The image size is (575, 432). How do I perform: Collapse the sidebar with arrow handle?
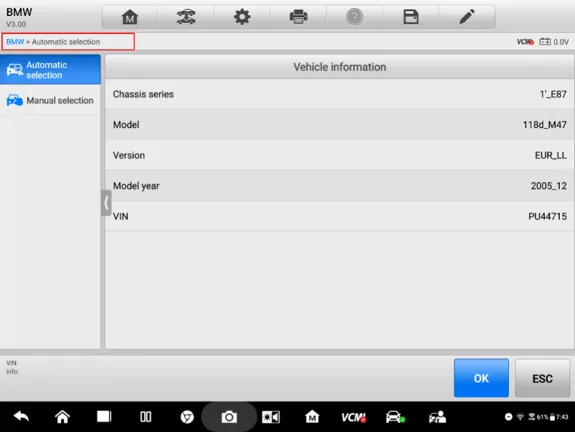click(x=106, y=203)
